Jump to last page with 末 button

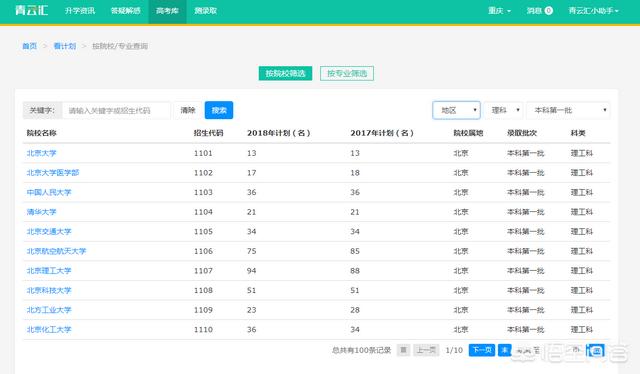505,350
